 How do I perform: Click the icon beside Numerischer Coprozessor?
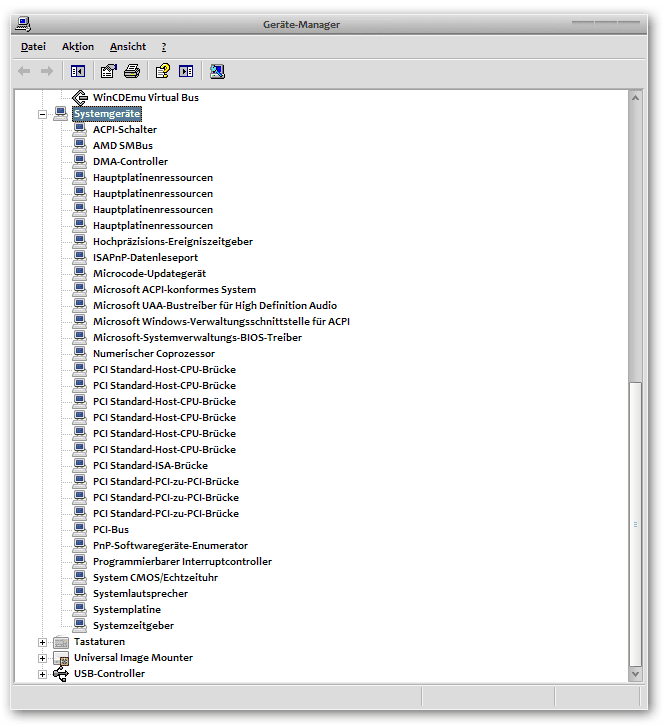tap(80, 353)
